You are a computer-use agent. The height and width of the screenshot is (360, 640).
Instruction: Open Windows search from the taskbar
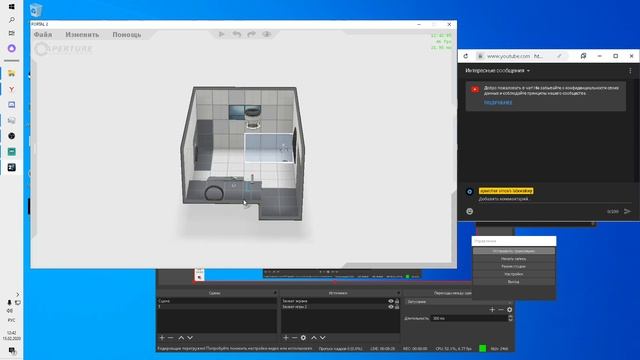click(11, 20)
